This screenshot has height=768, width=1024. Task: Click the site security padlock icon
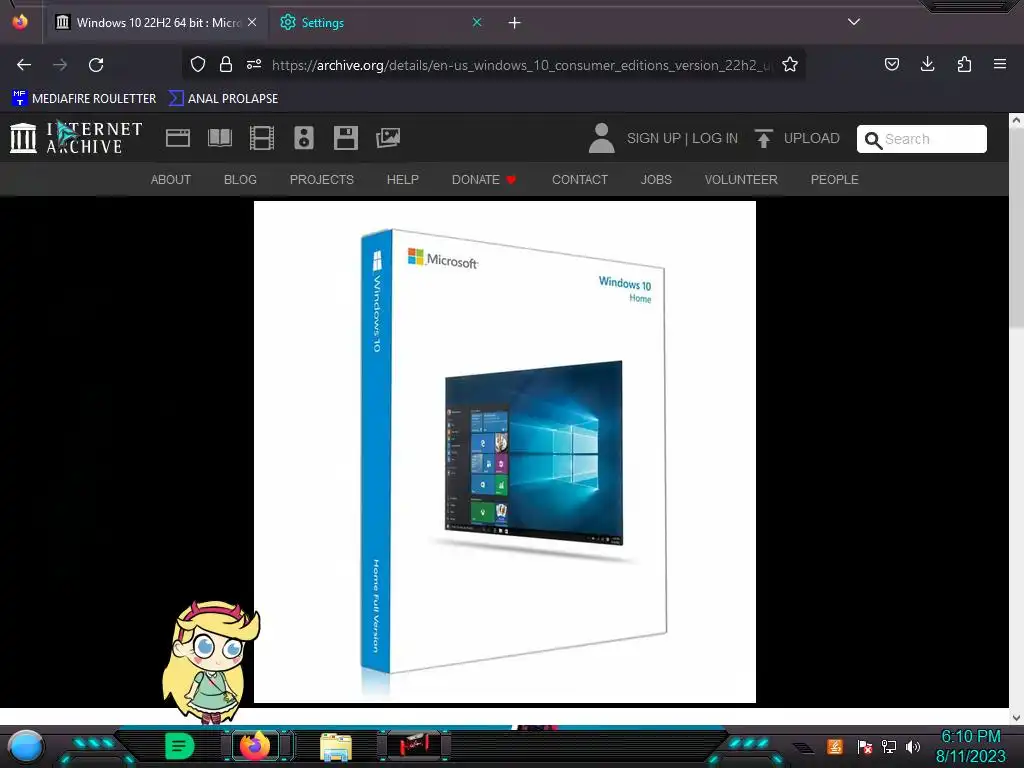[x=226, y=64]
